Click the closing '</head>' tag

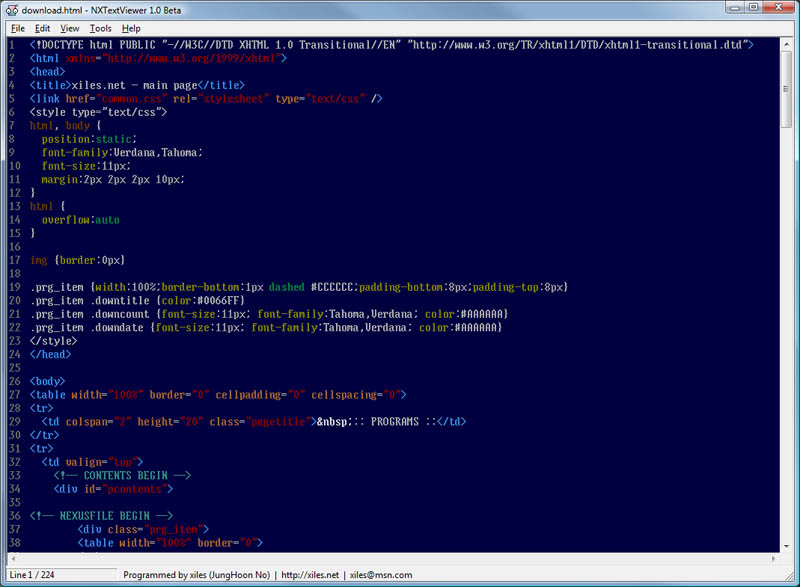[x=51, y=354]
